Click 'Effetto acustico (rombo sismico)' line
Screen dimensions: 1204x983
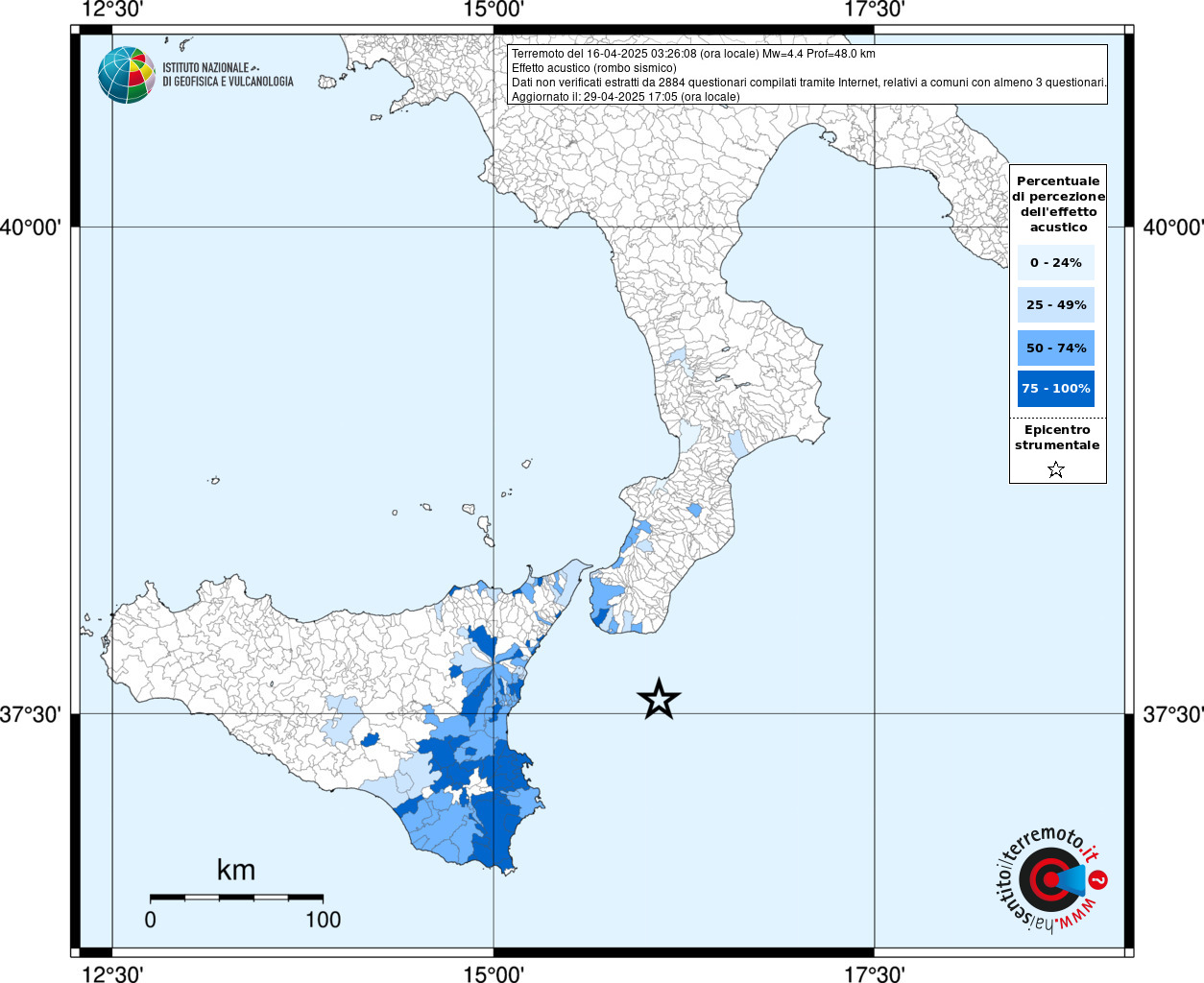pyautogui.click(x=594, y=68)
